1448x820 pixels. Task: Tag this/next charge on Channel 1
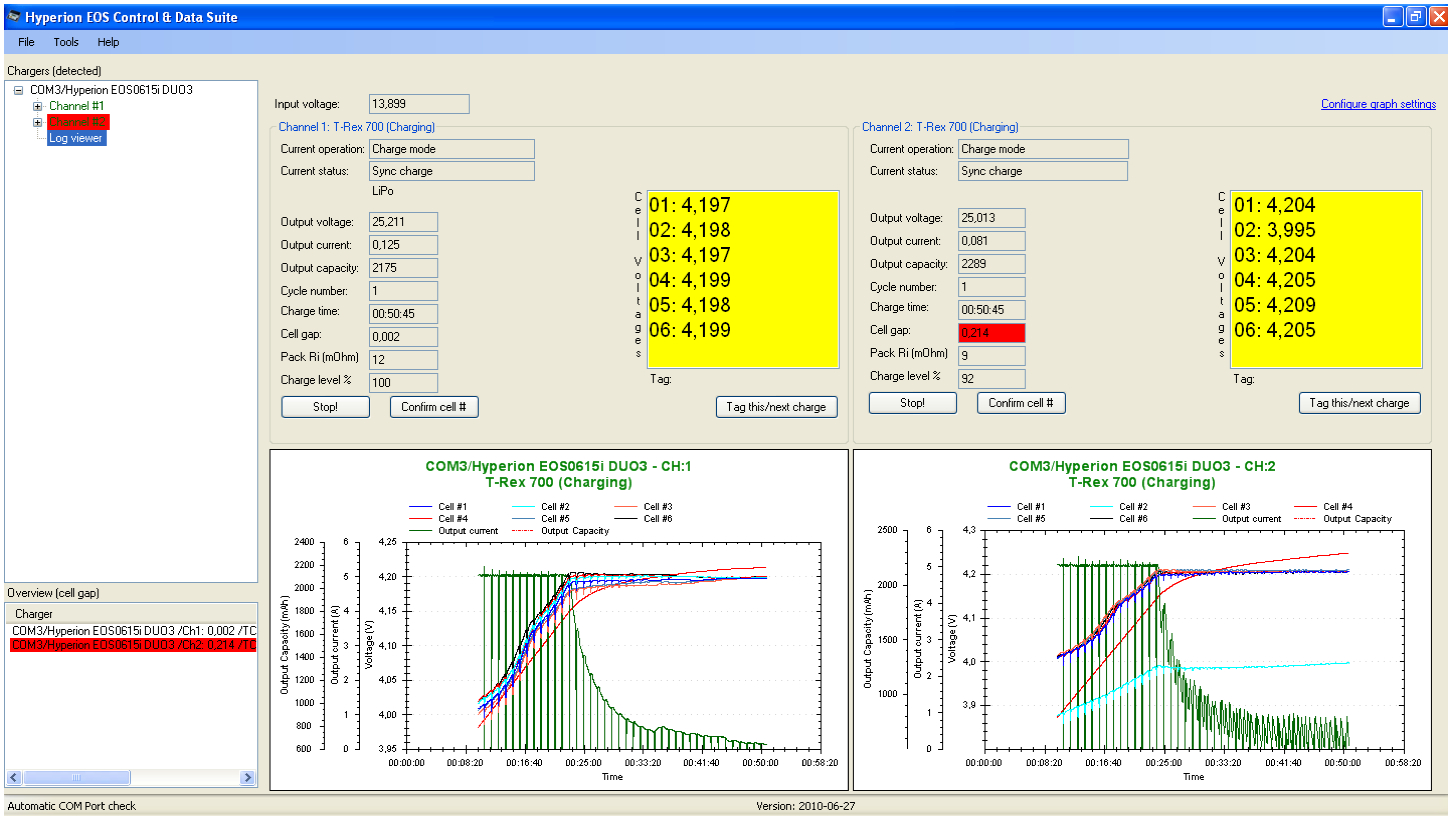point(776,407)
